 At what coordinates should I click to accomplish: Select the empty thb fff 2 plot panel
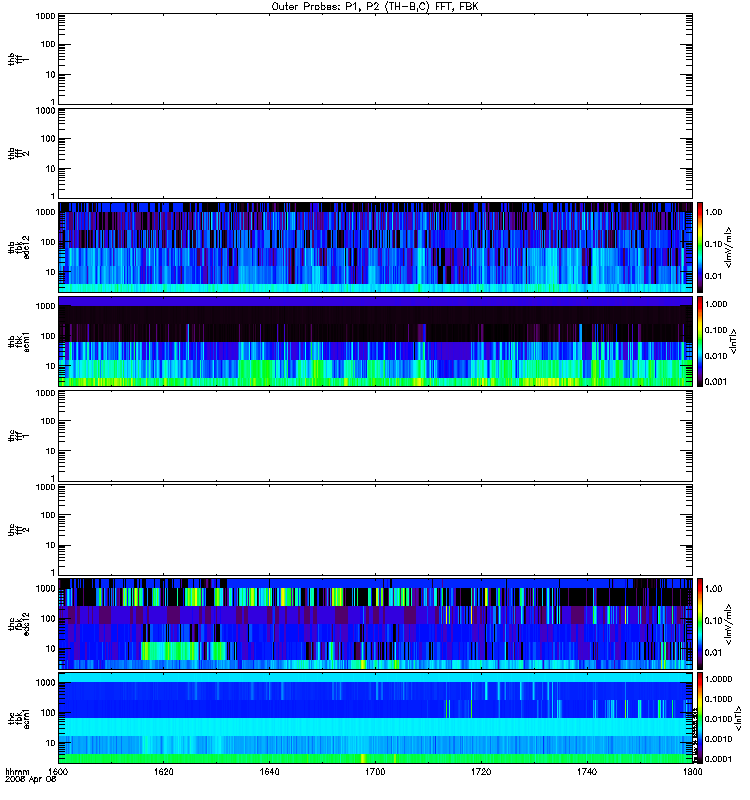(x=376, y=153)
